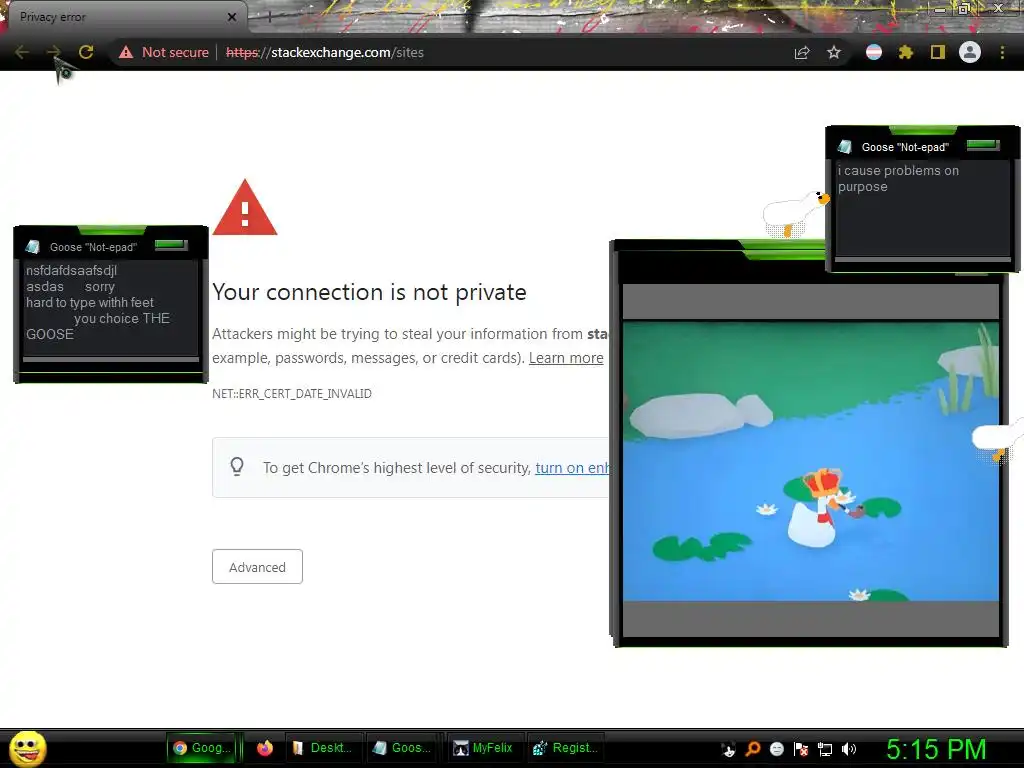
Task: Click the Not secure warning indicator
Action: pos(163,52)
